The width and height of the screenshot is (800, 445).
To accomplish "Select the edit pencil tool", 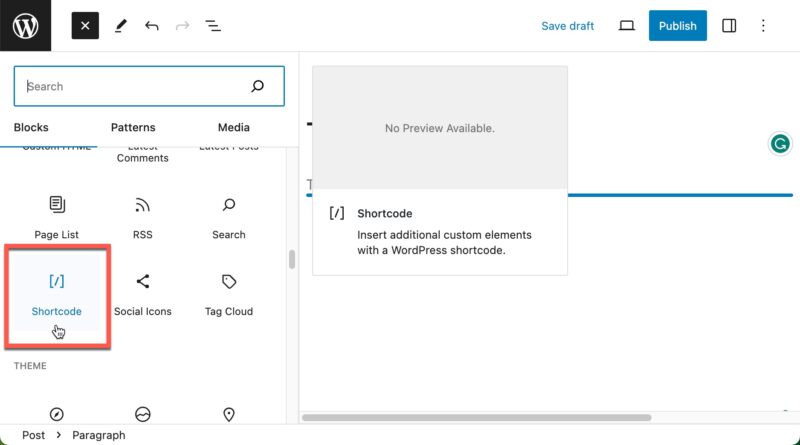I will pos(120,26).
